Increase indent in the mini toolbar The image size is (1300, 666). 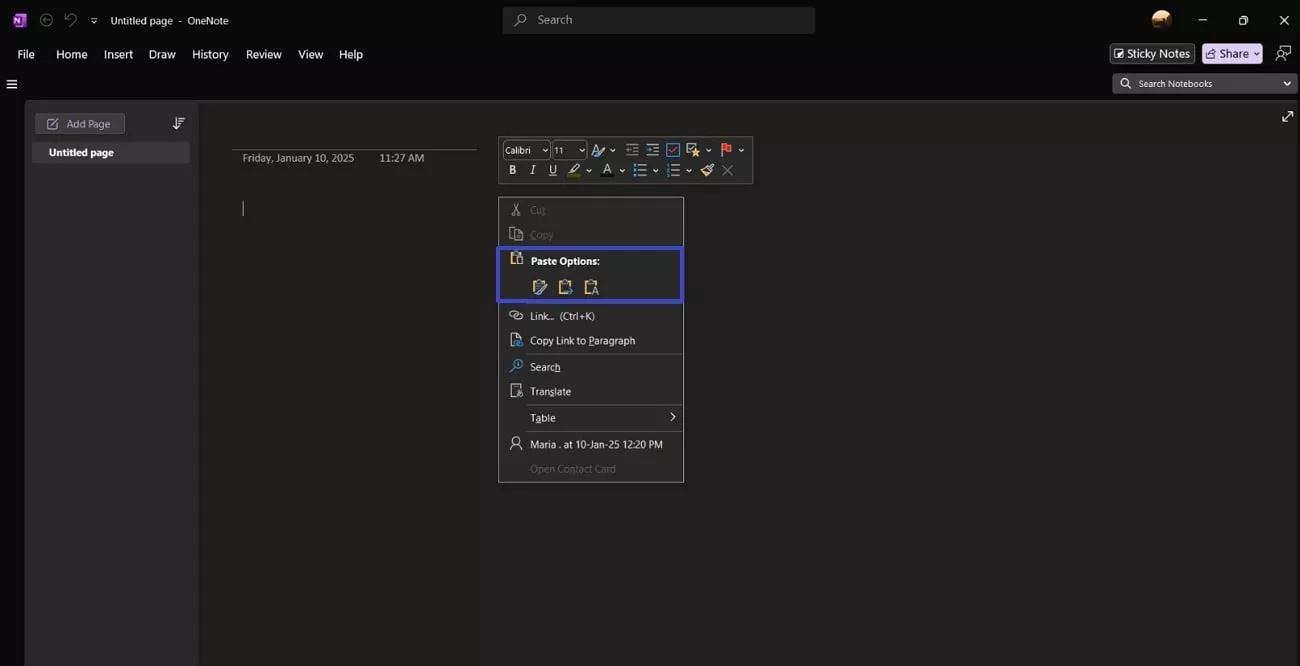pos(652,150)
